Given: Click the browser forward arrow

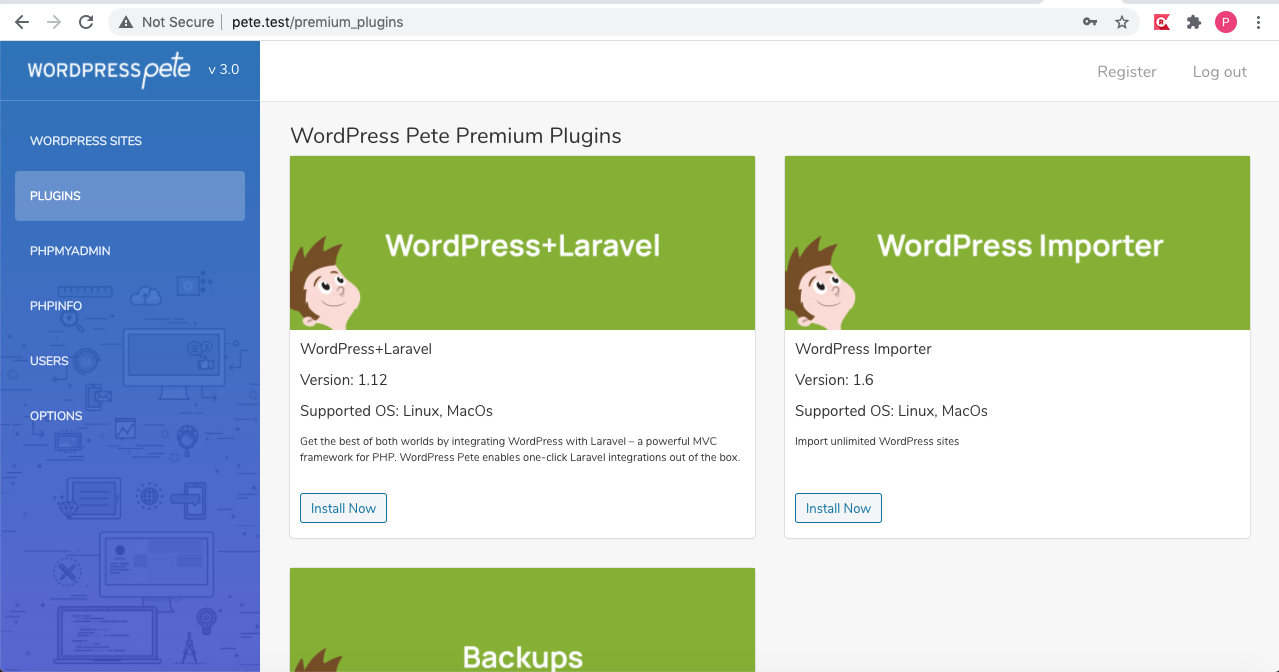Looking at the screenshot, I should (x=54, y=22).
